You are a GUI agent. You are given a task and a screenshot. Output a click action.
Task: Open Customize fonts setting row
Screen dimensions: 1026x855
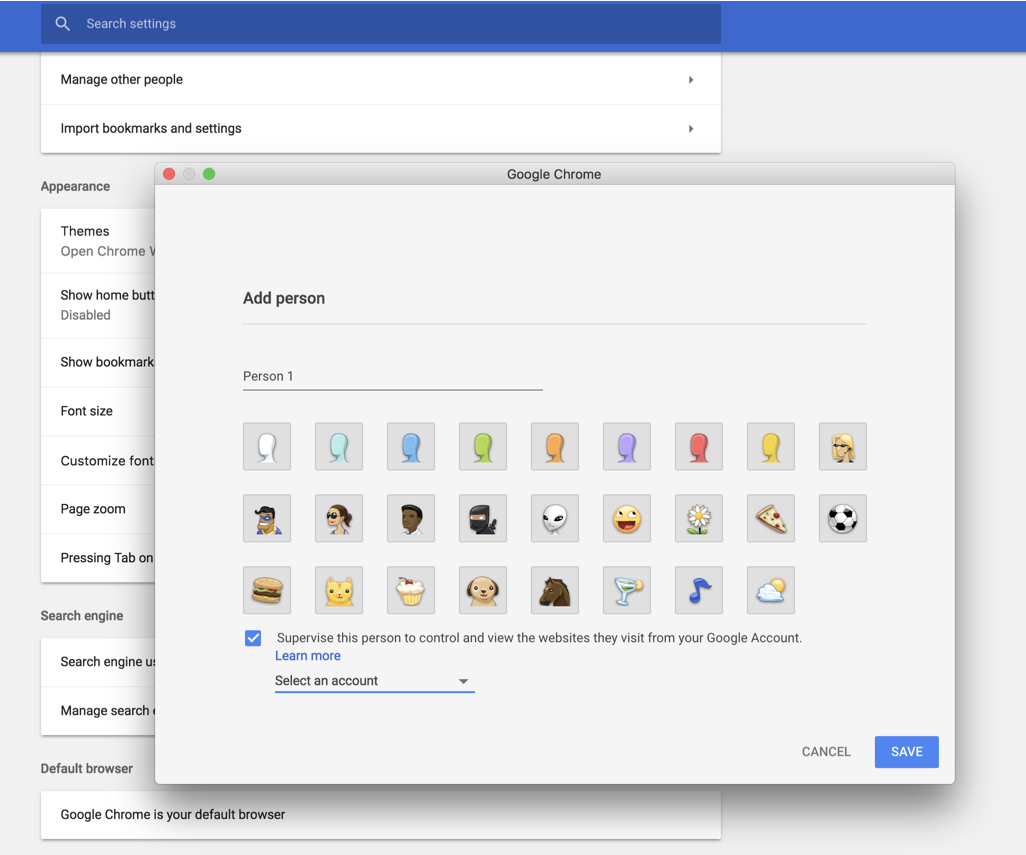pos(98,461)
